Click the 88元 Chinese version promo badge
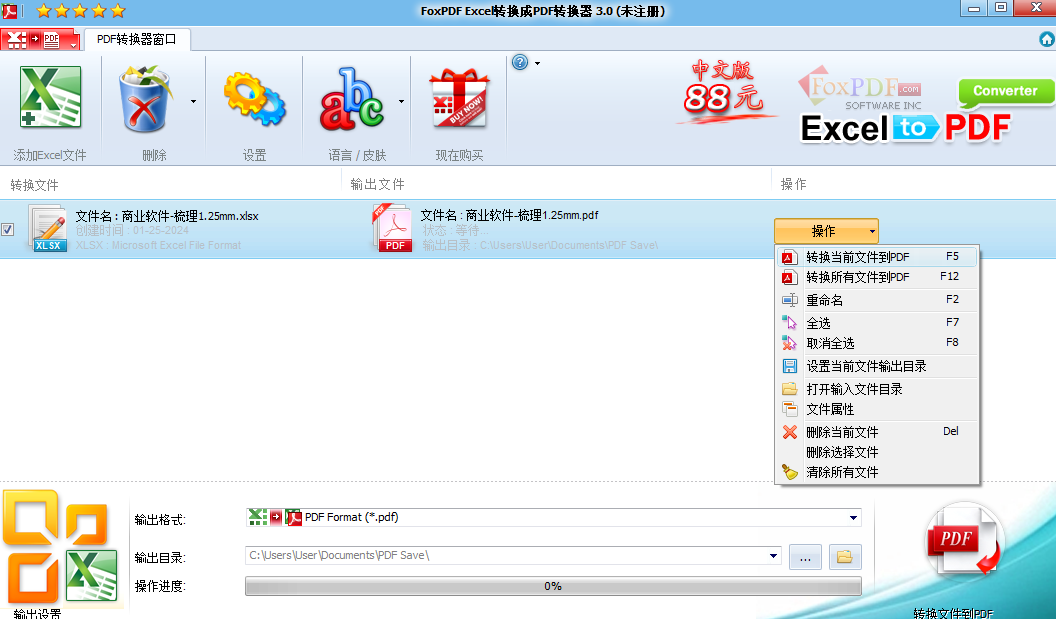Image resolution: width=1056 pixels, height=619 pixels. point(724,91)
